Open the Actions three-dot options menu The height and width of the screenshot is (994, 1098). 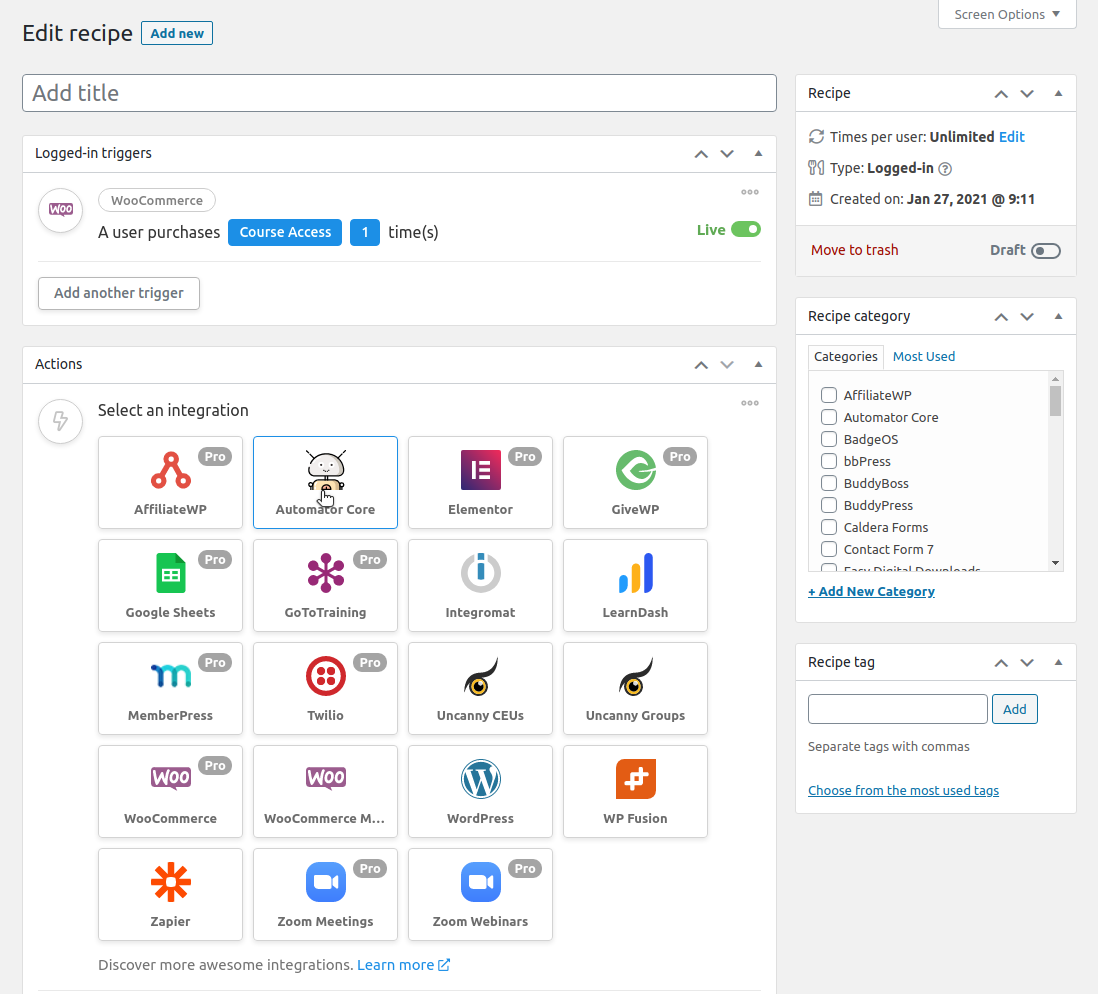point(750,403)
